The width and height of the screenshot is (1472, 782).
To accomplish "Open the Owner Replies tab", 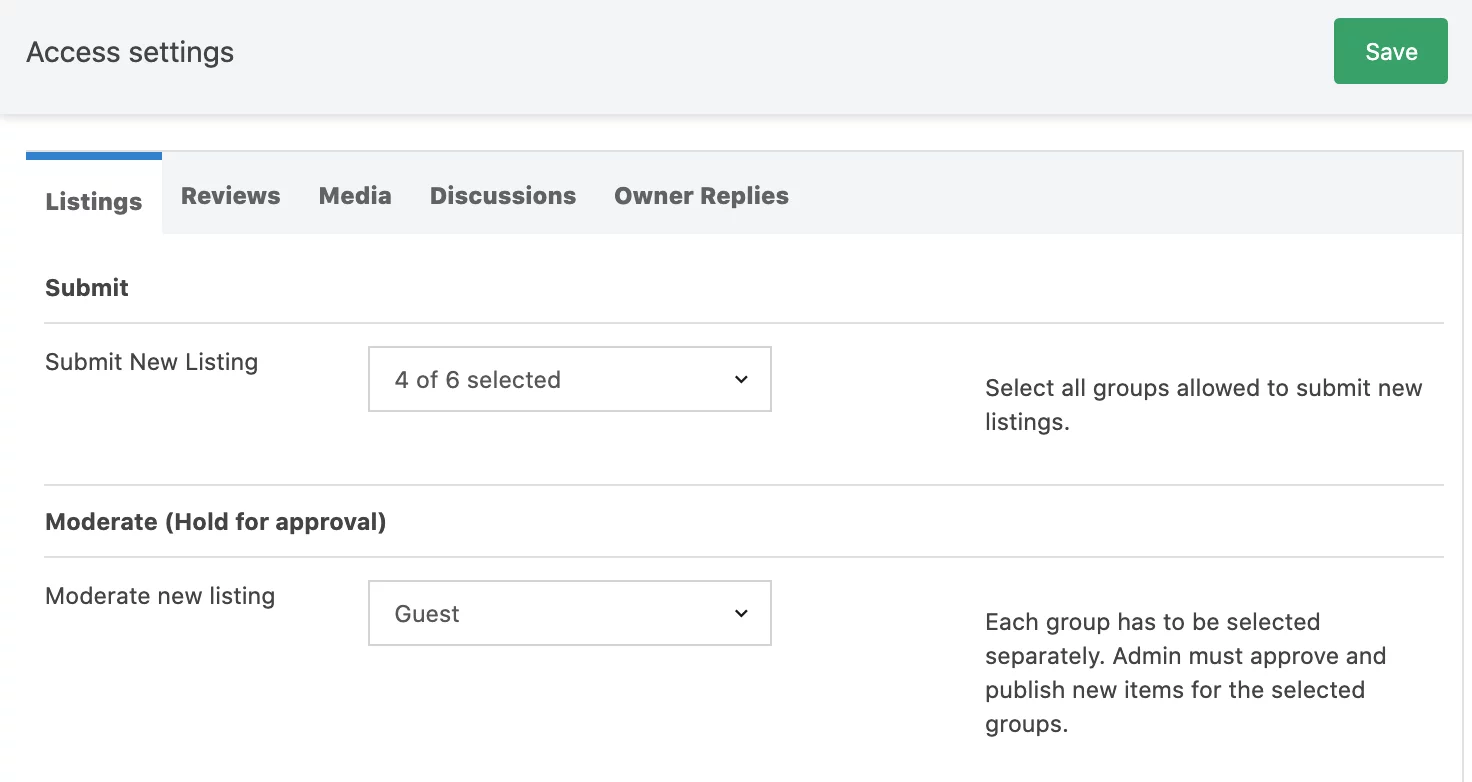I will coord(701,195).
